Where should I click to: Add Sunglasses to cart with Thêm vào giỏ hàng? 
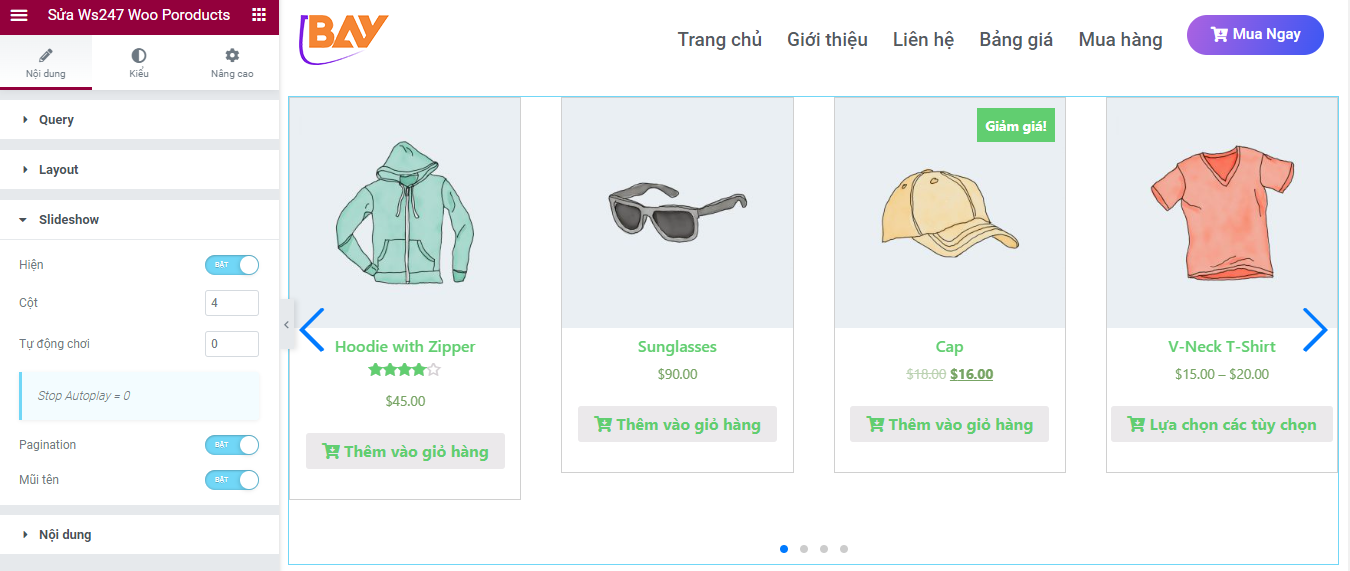(x=677, y=424)
